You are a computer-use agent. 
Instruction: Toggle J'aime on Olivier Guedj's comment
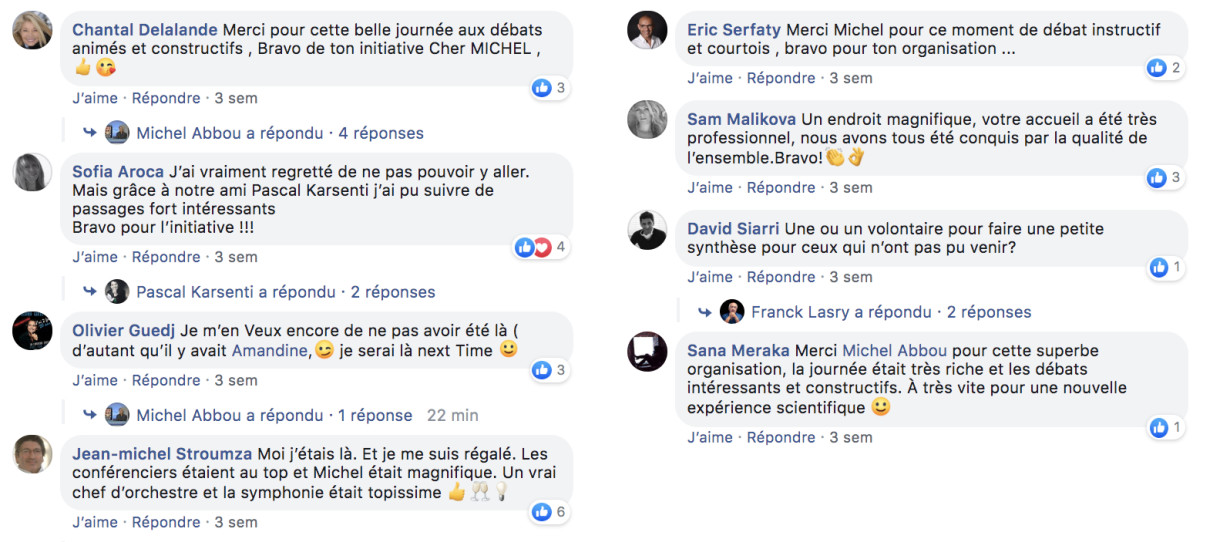(x=95, y=380)
